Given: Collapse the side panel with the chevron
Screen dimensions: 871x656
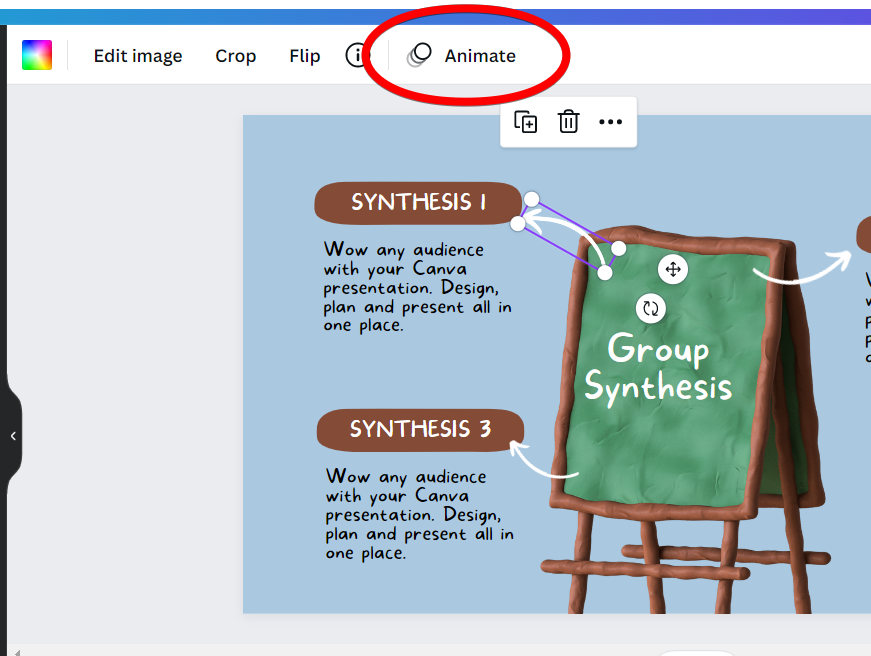Looking at the screenshot, I should click(x=13, y=436).
